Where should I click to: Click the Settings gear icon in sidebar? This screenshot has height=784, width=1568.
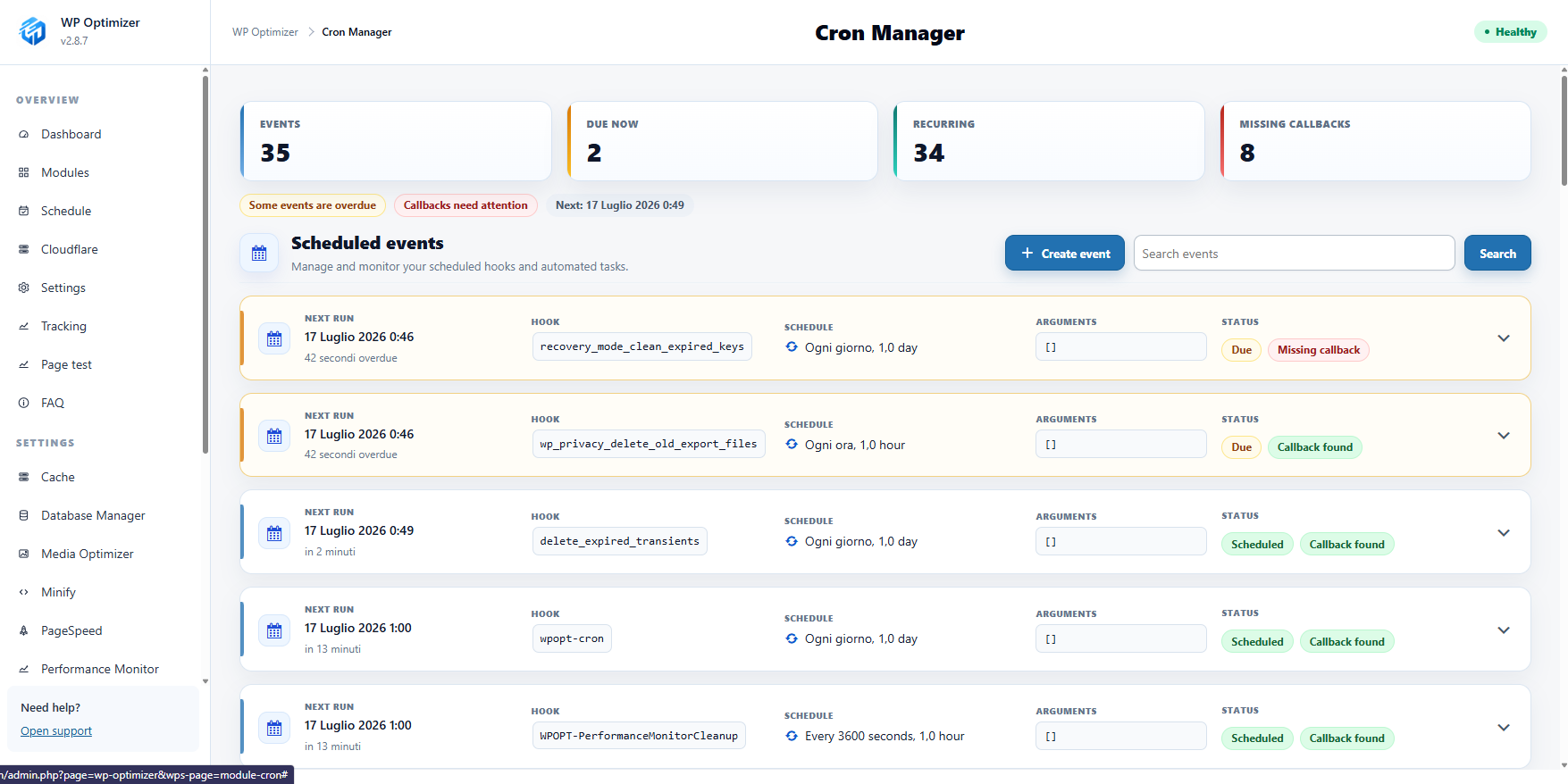point(24,288)
